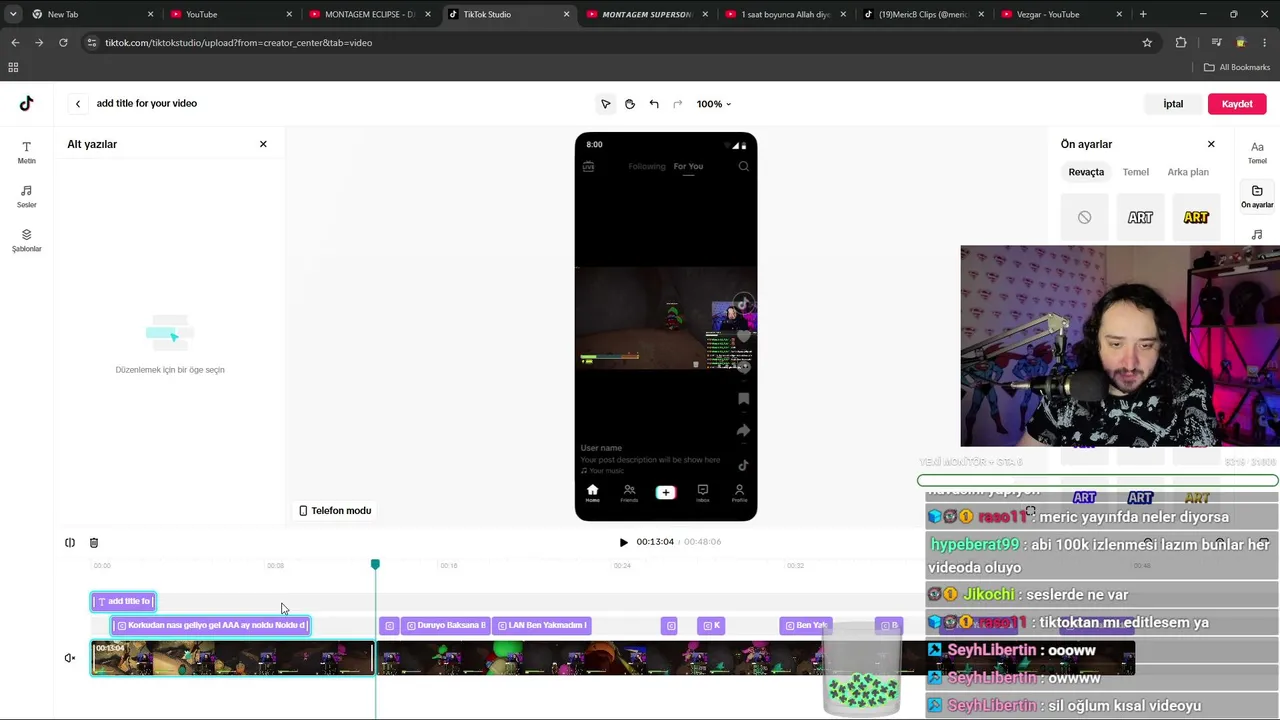Open TikTok logo home link
Screen dimensions: 1280x720
27,103
